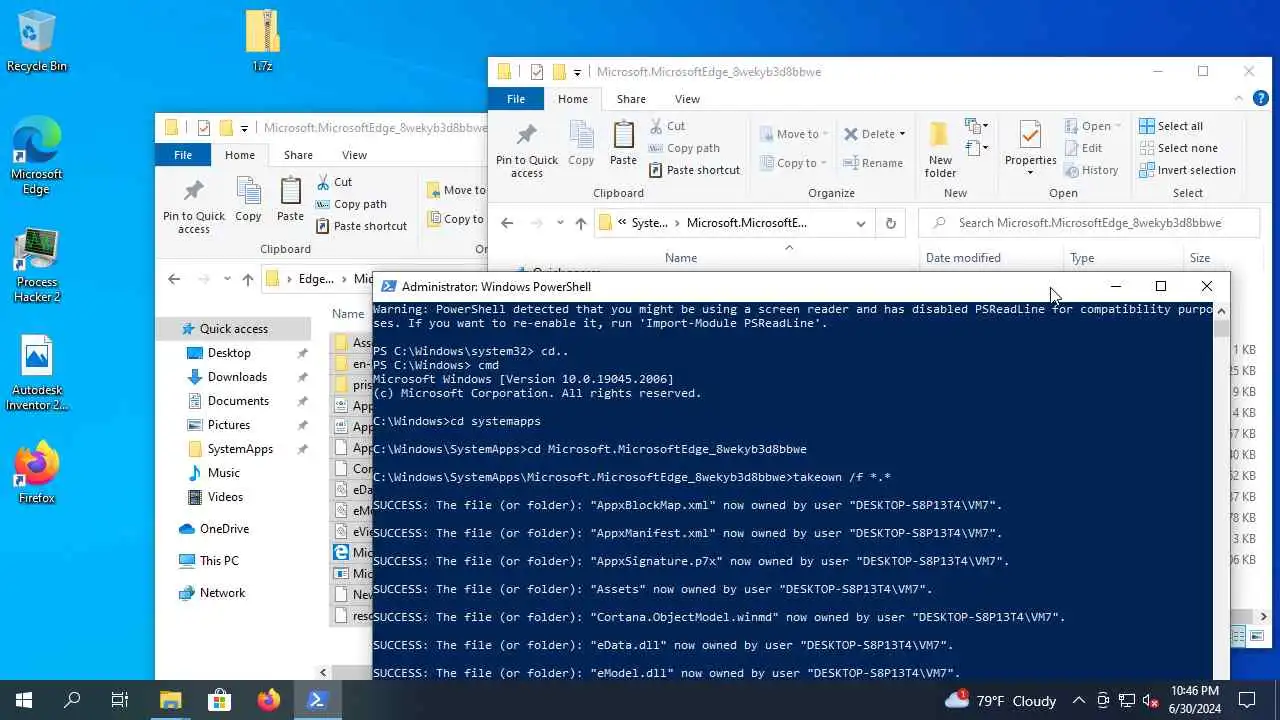
Task: Open the notification center on taskbar
Action: tap(1247, 700)
